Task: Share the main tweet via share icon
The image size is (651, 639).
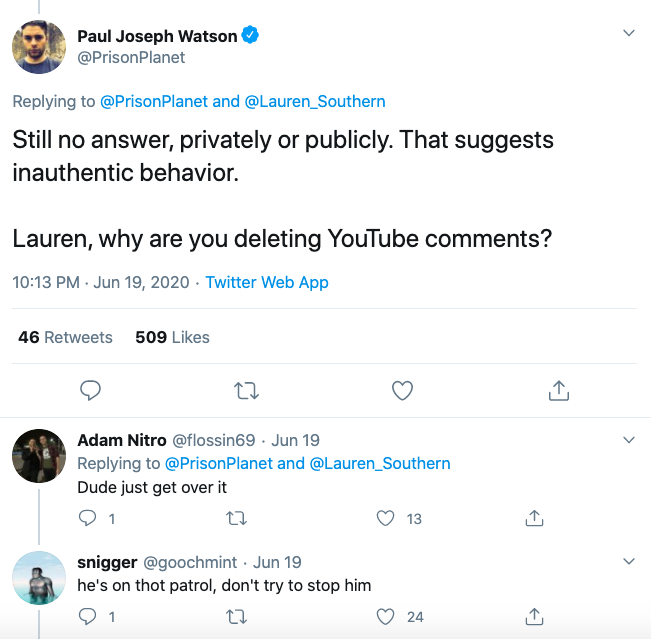Action: pyautogui.click(x=559, y=391)
